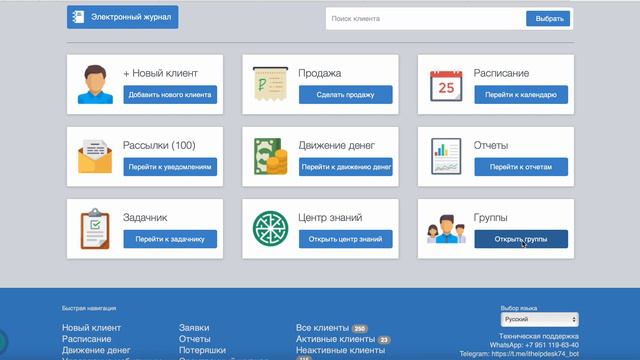This screenshot has width=640, height=360.
Task: Click Сделать продажу button
Action: (345, 95)
